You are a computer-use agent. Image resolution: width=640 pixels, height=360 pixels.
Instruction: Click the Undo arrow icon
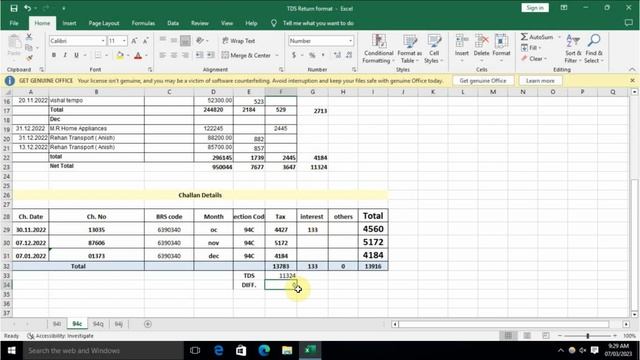pos(27,8)
